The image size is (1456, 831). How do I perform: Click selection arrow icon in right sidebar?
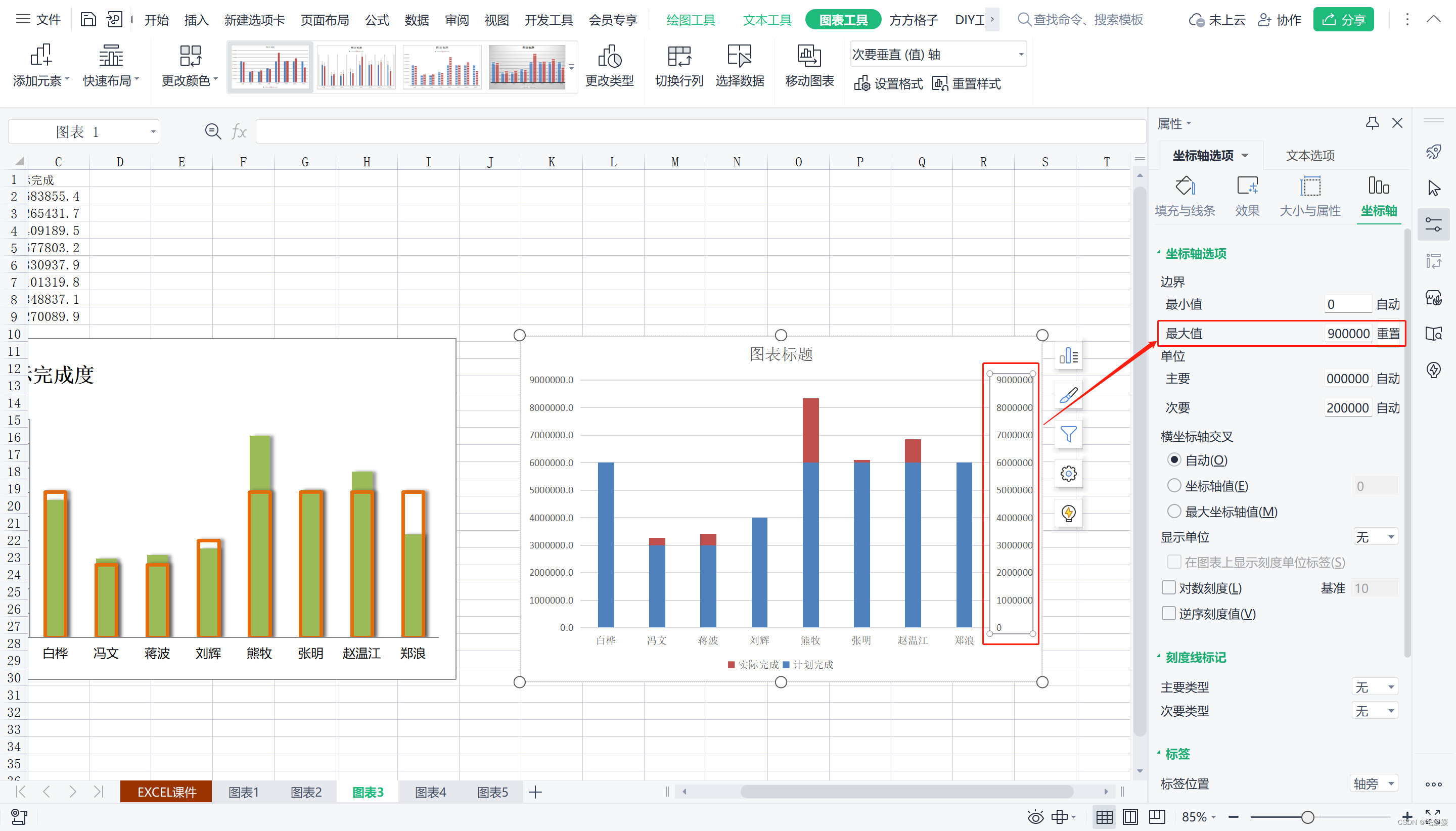(1433, 188)
